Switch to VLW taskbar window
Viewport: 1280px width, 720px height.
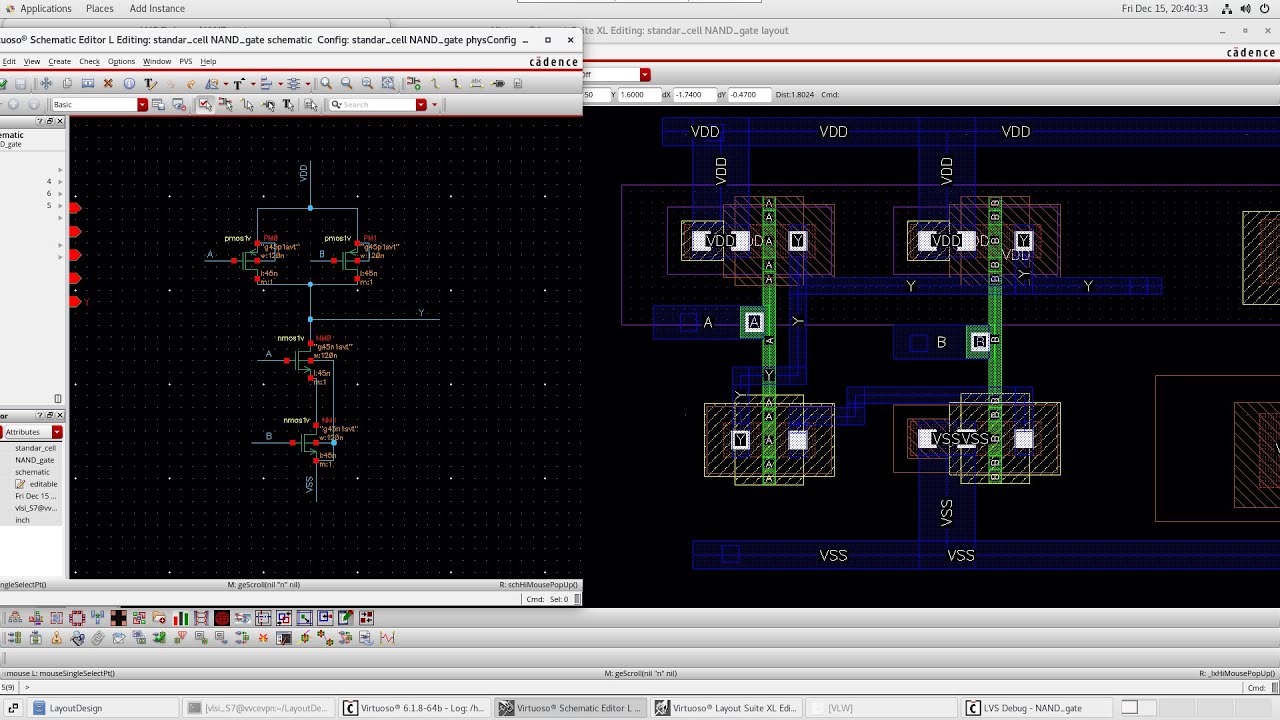(x=880, y=708)
